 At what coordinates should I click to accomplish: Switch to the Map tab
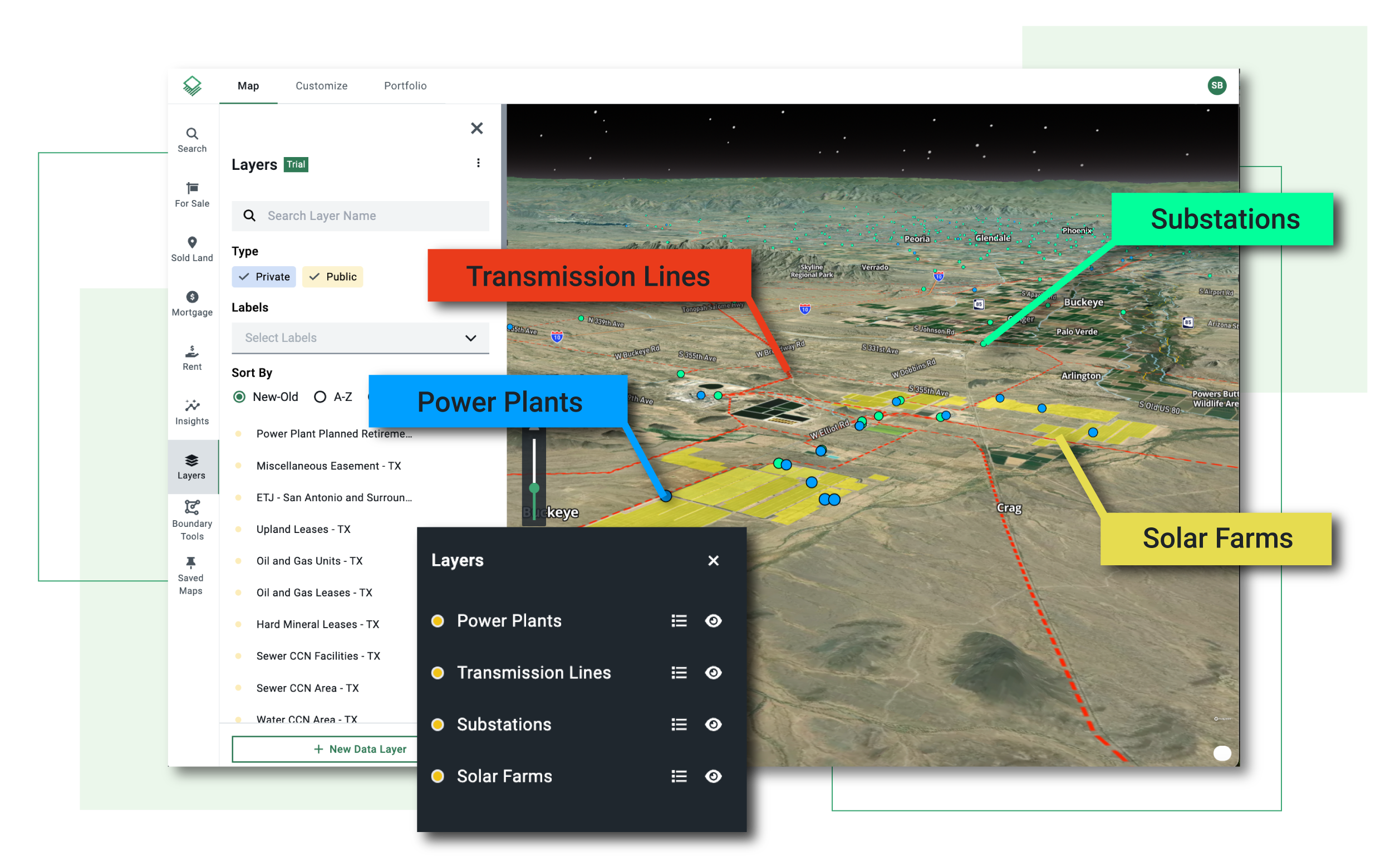[248, 86]
